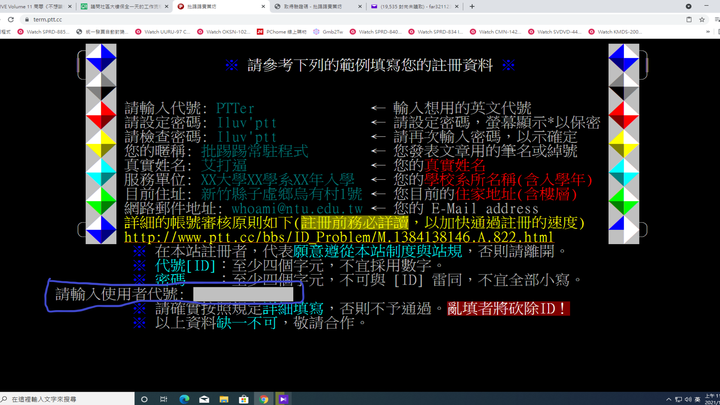The image size is (720, 405).
Task: Open the volume control in the system tray
Action: coord(688,399)
